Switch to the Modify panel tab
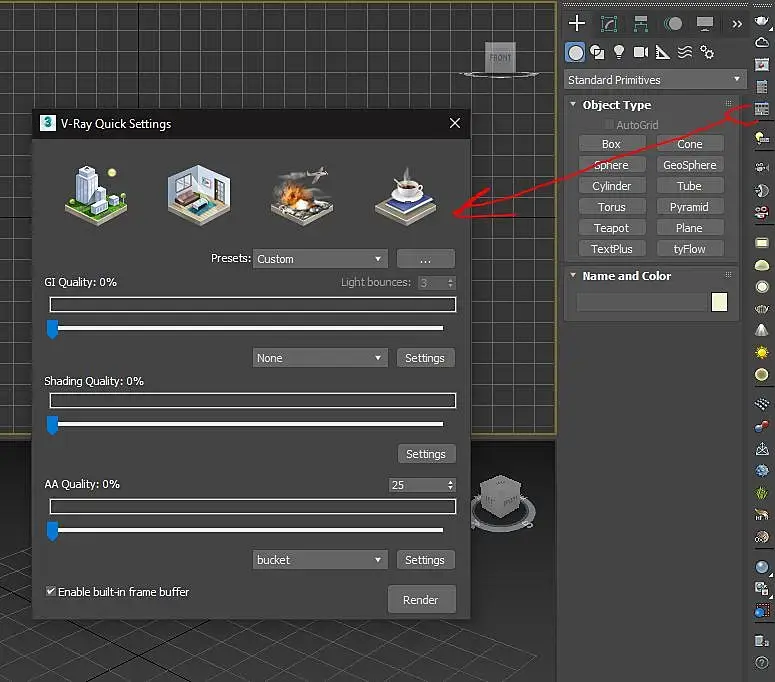 [x=609, y=23]
